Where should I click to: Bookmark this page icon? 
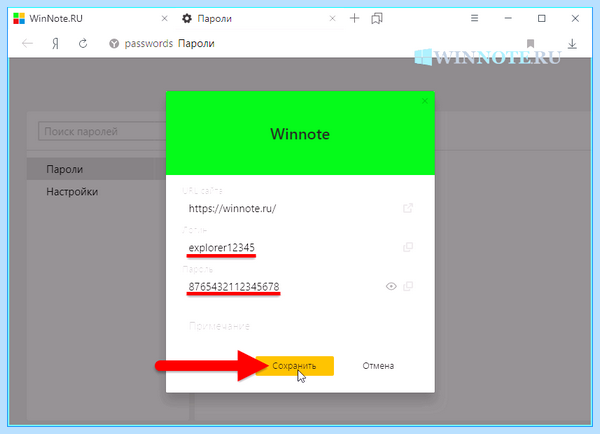click(x=530, y=44)
